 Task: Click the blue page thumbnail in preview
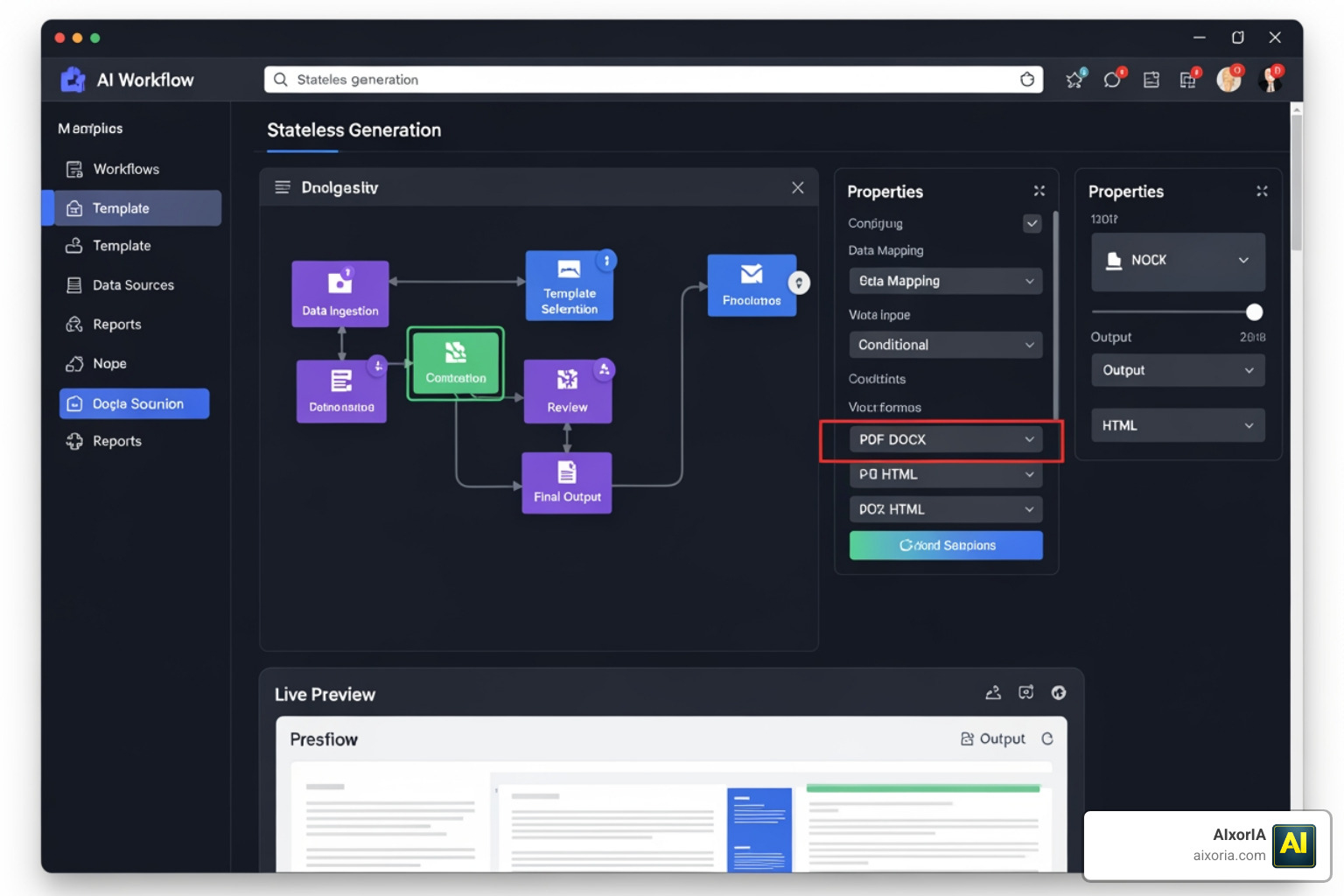(759, 829)
